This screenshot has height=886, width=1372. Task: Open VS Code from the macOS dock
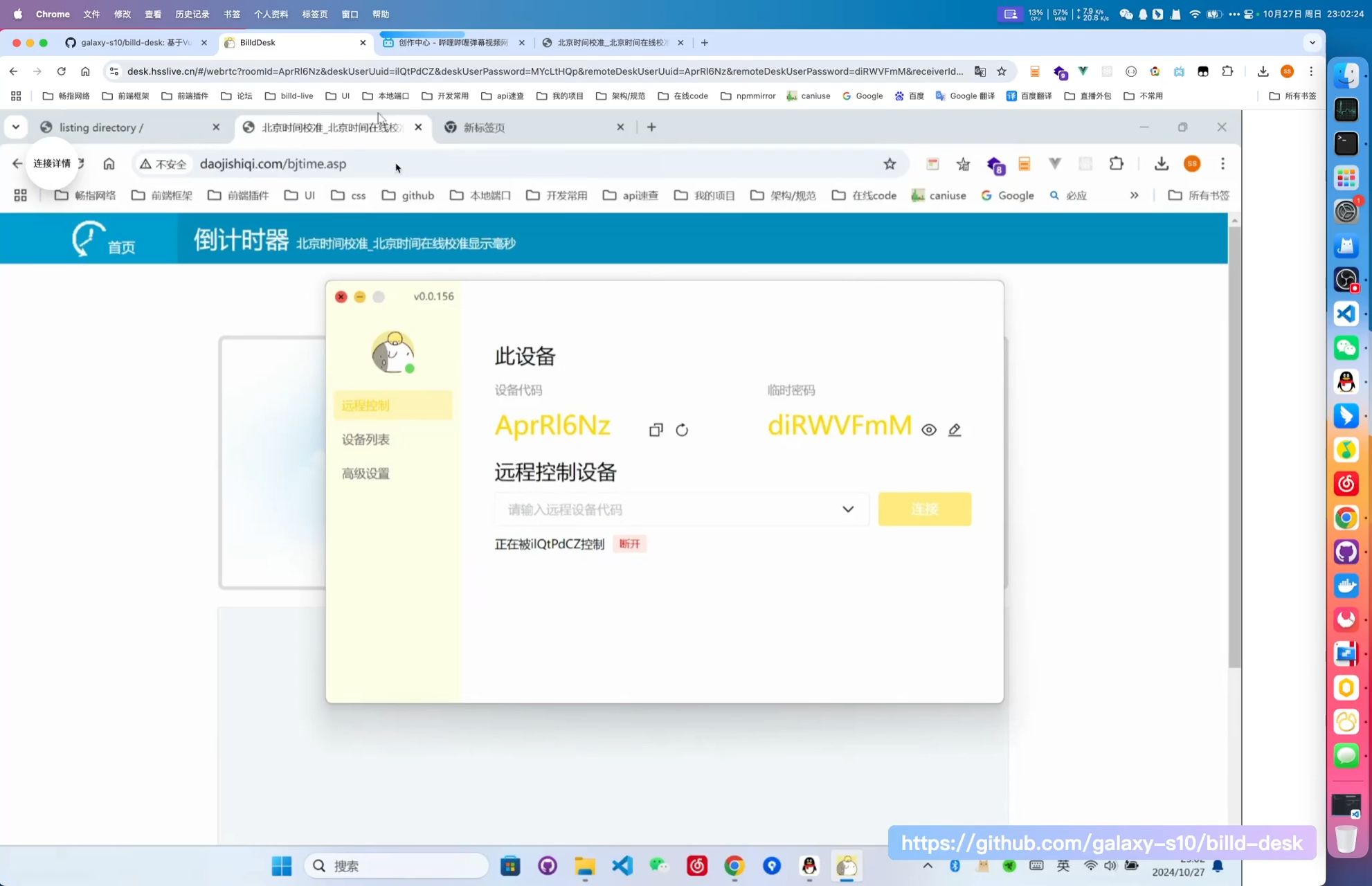(1346, 314)
